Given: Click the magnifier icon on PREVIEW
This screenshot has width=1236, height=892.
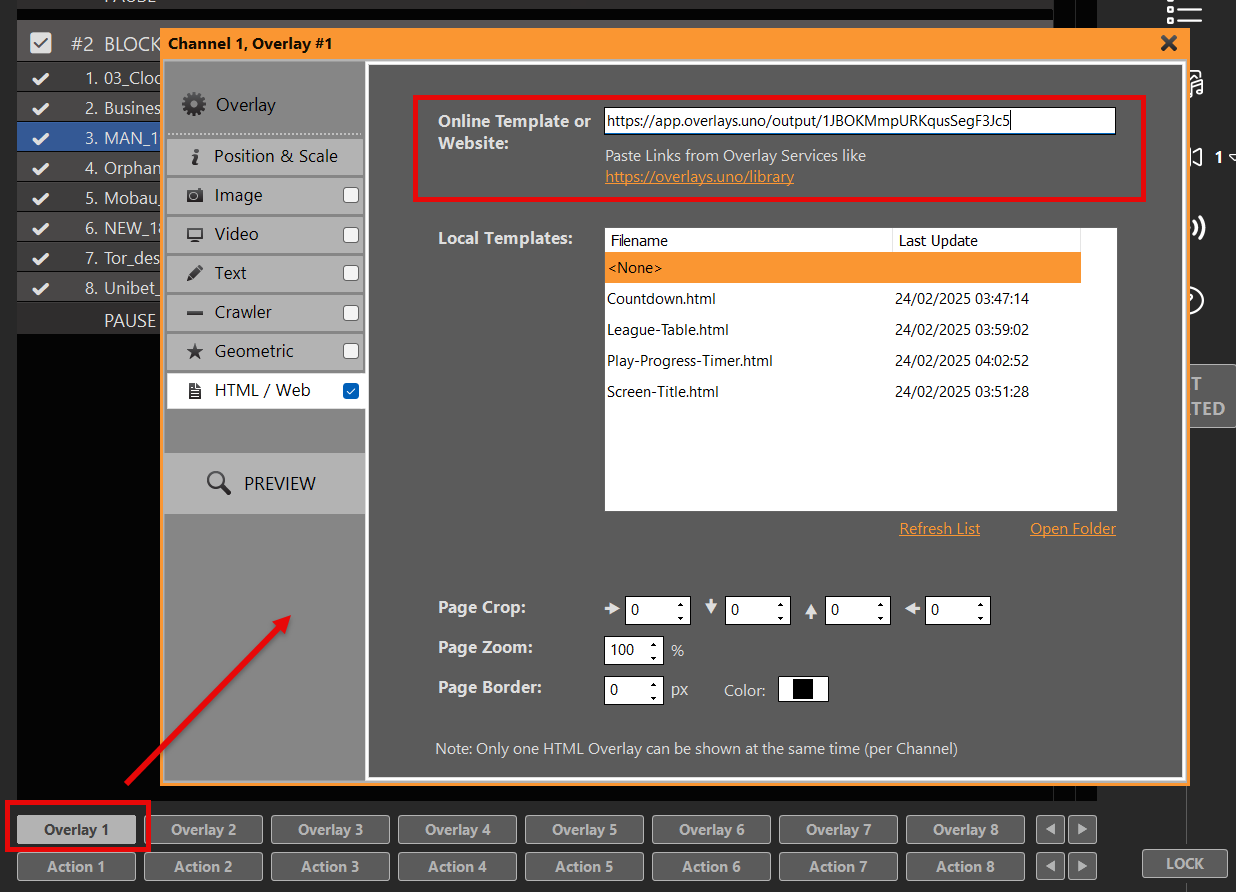Looking at the screenshot, I should point(218,484).
